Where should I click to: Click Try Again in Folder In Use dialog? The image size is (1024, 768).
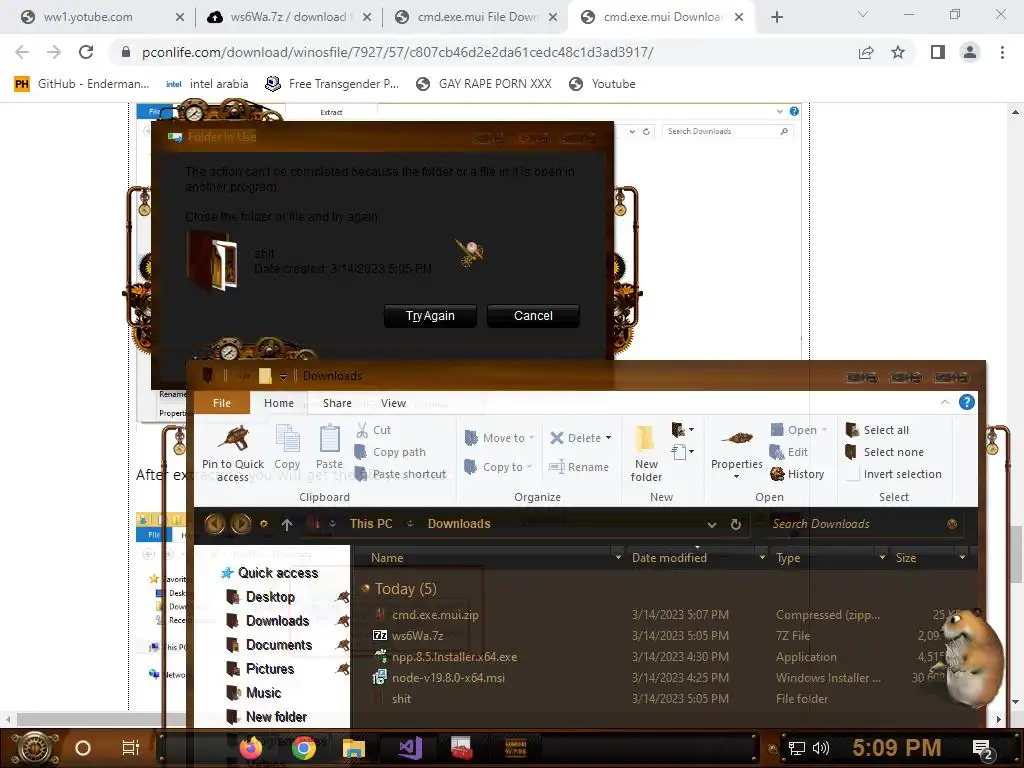point(430,315)
